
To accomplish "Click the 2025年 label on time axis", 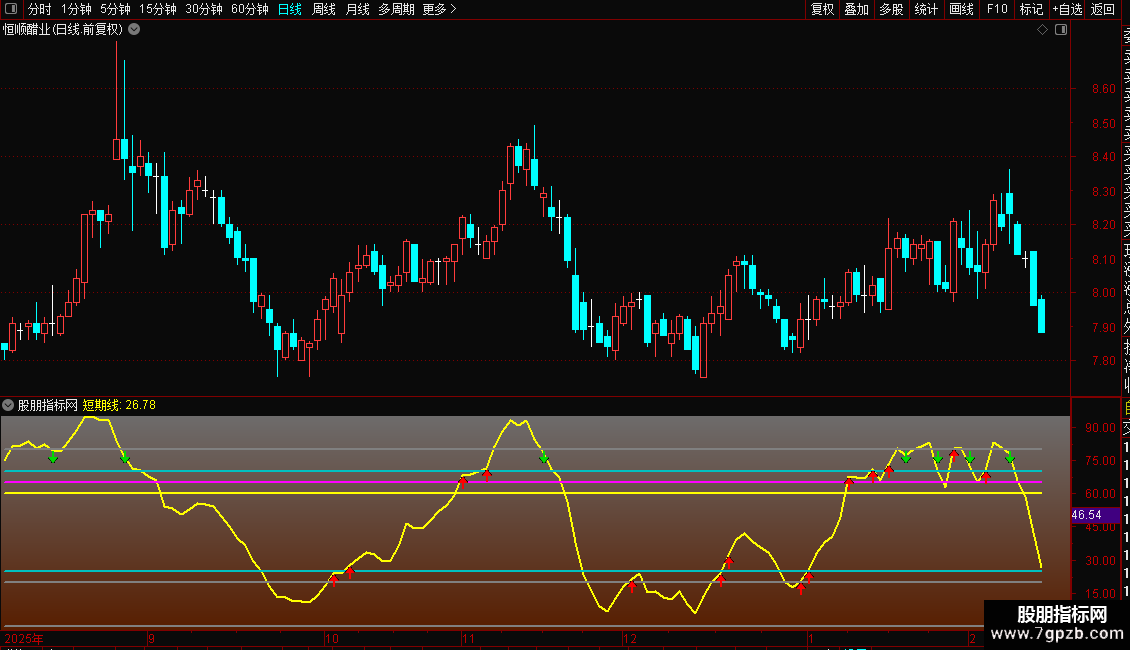I will 24,638.
